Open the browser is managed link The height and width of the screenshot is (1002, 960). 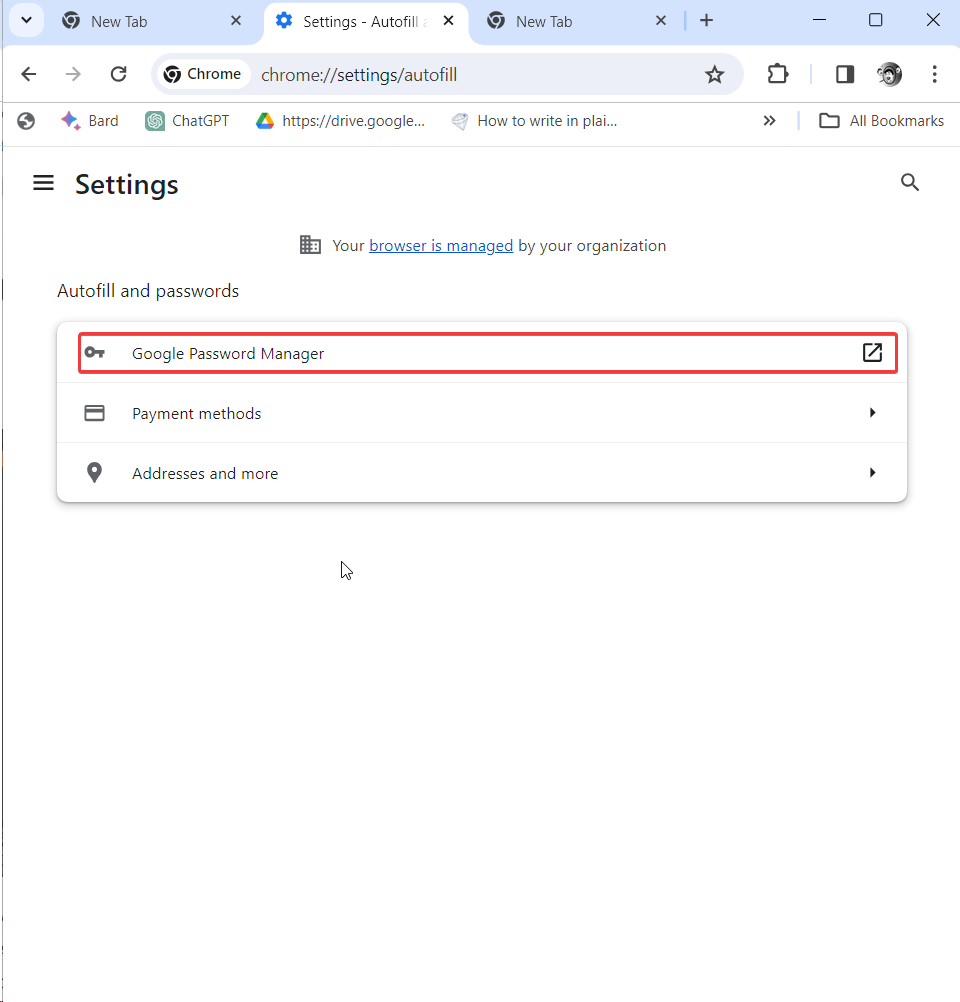(x=441, y=245)
